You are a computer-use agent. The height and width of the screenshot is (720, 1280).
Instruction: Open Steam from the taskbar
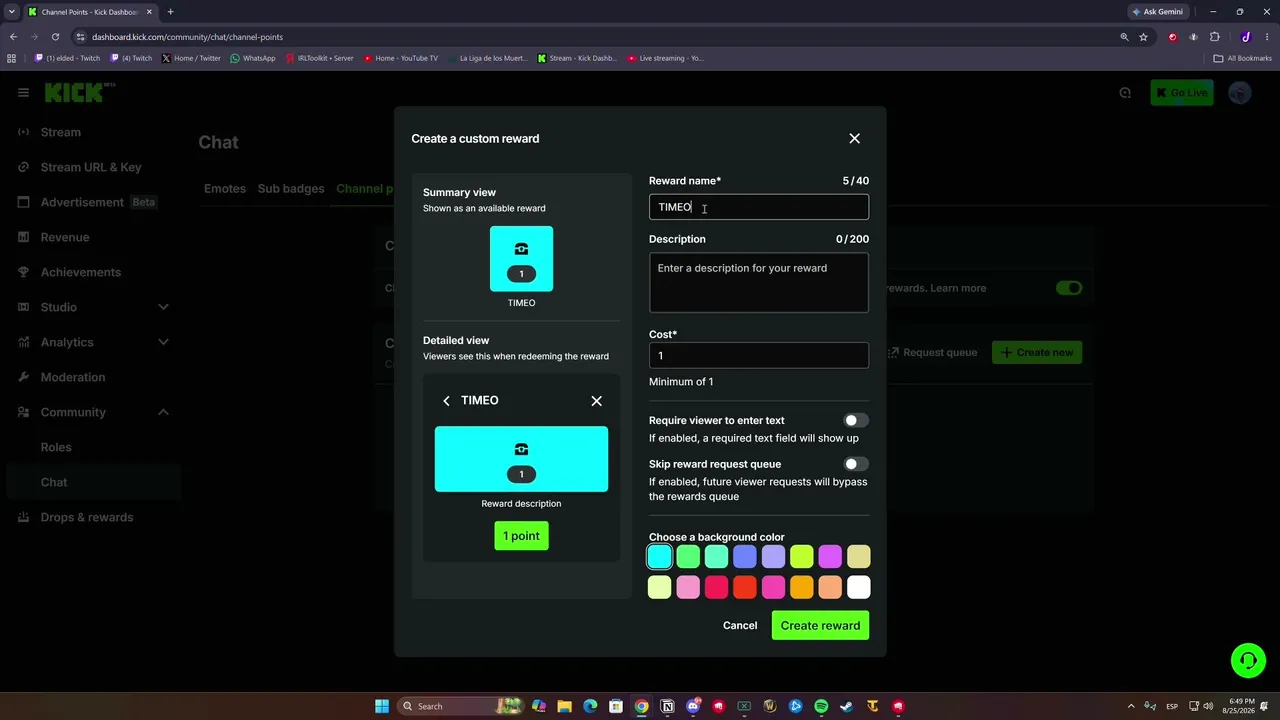click(x=847, y=706)
